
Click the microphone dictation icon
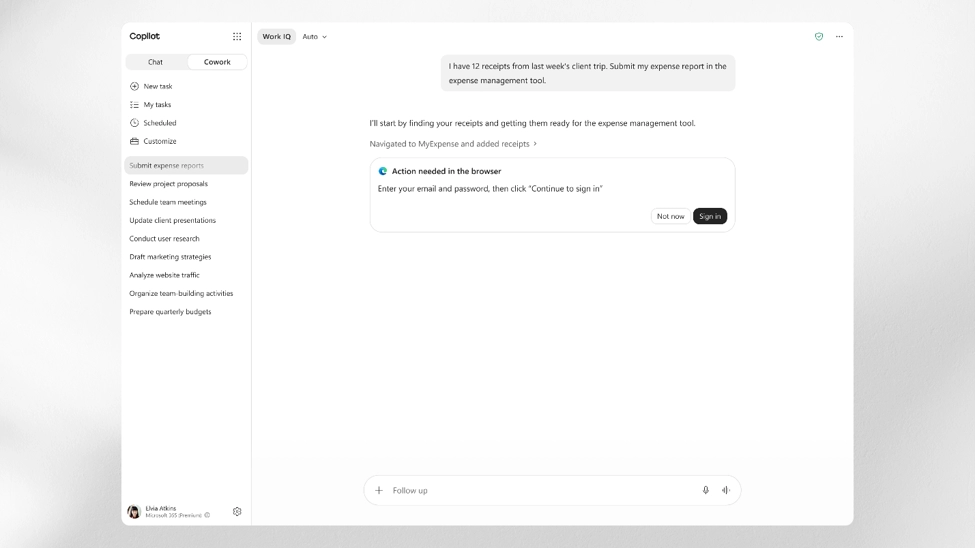[706, 490]
